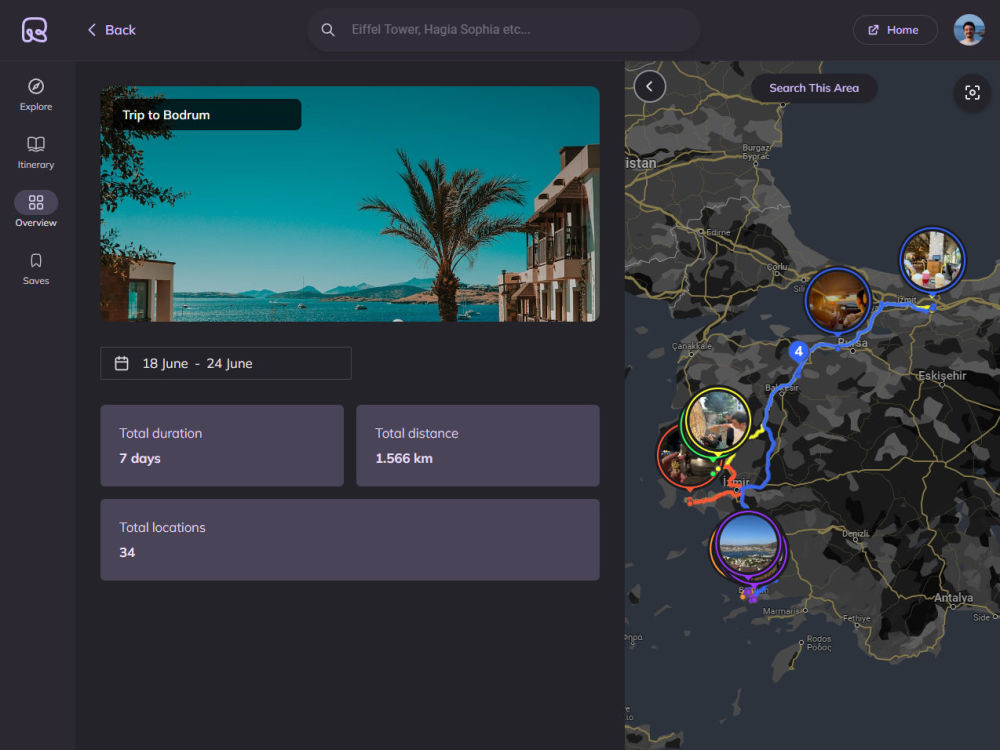Edit the Trip to Bodrum title
1000x750 pixels.
coord(207,115)
